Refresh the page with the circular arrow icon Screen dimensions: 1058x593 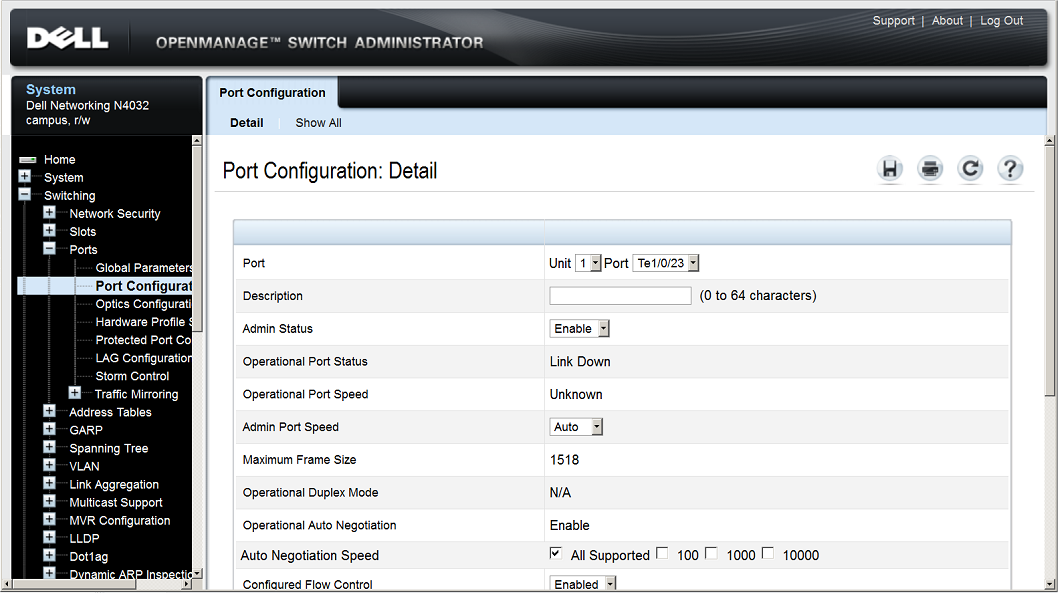(970, 169)
